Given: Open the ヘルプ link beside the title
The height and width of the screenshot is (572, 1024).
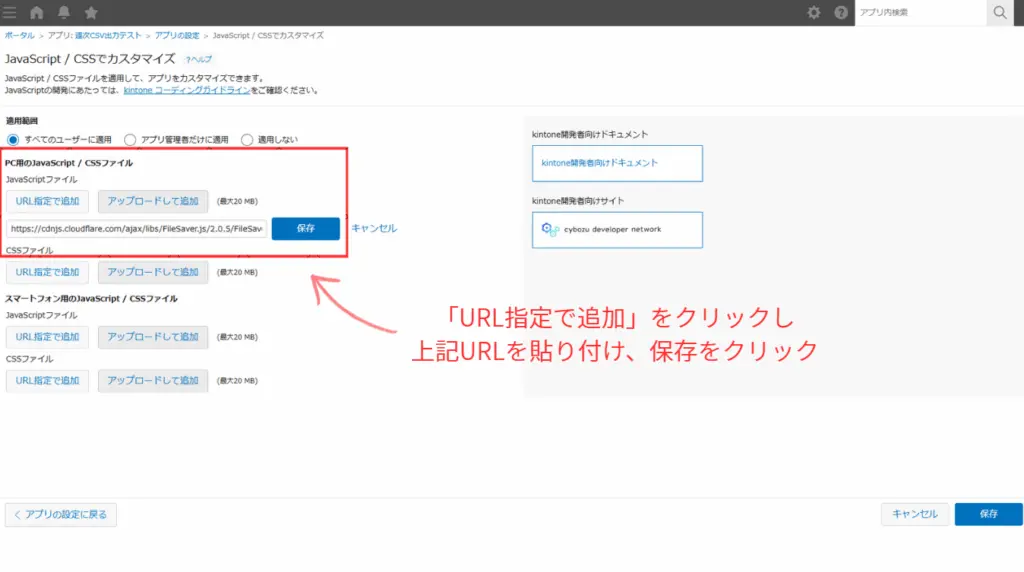Looking at the screenshot, I should (x=199, y=59).
